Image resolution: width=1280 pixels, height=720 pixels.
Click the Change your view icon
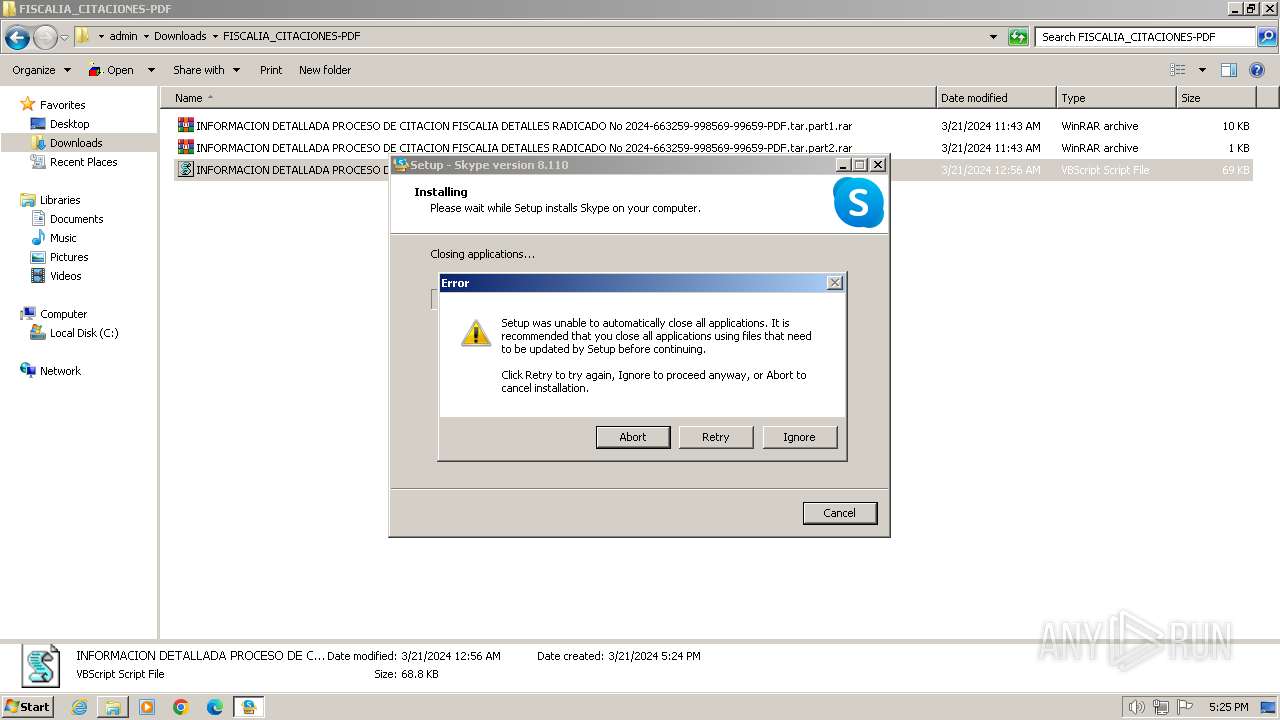point(1178,70)
